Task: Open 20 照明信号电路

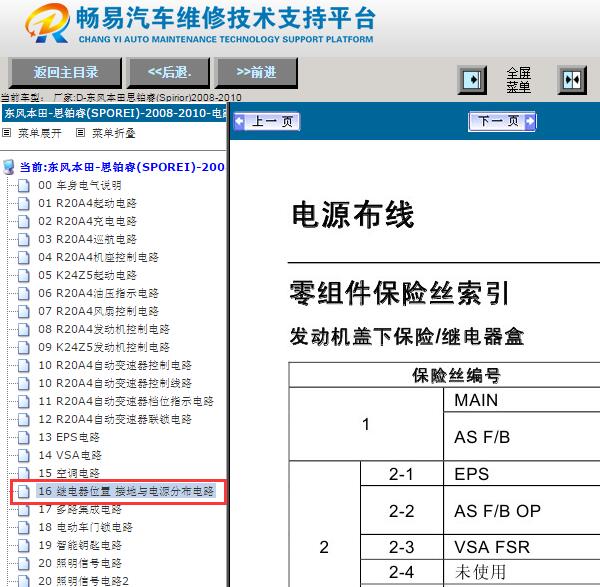Action: pyautogui.click(x=80, y=563)
